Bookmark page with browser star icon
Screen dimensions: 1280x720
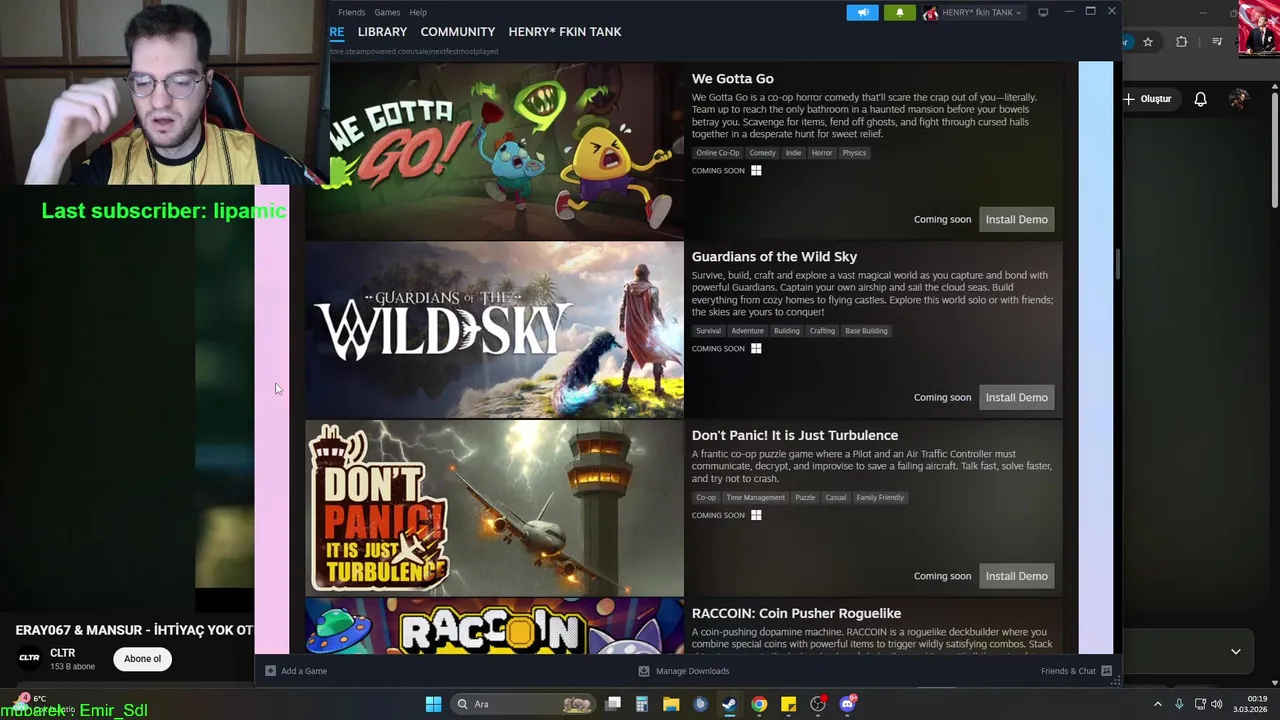[x=1148, y=42]
